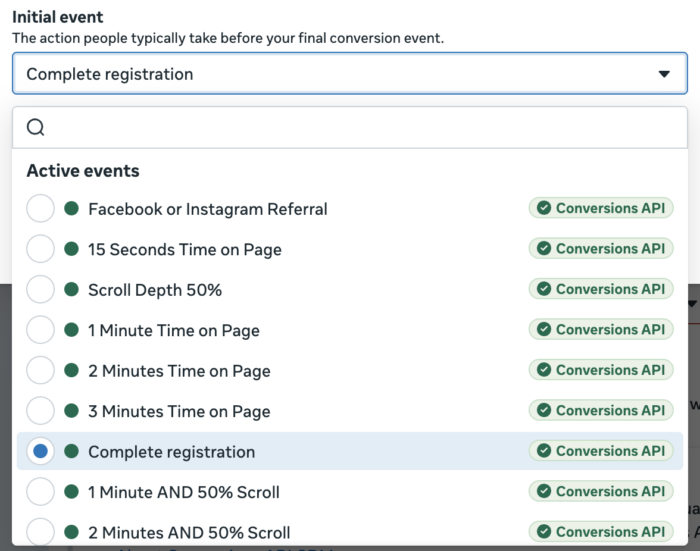Screen dimensions: 700x551
Task: Click Conversions API badge for Complete registration
Action: point(601,451)
